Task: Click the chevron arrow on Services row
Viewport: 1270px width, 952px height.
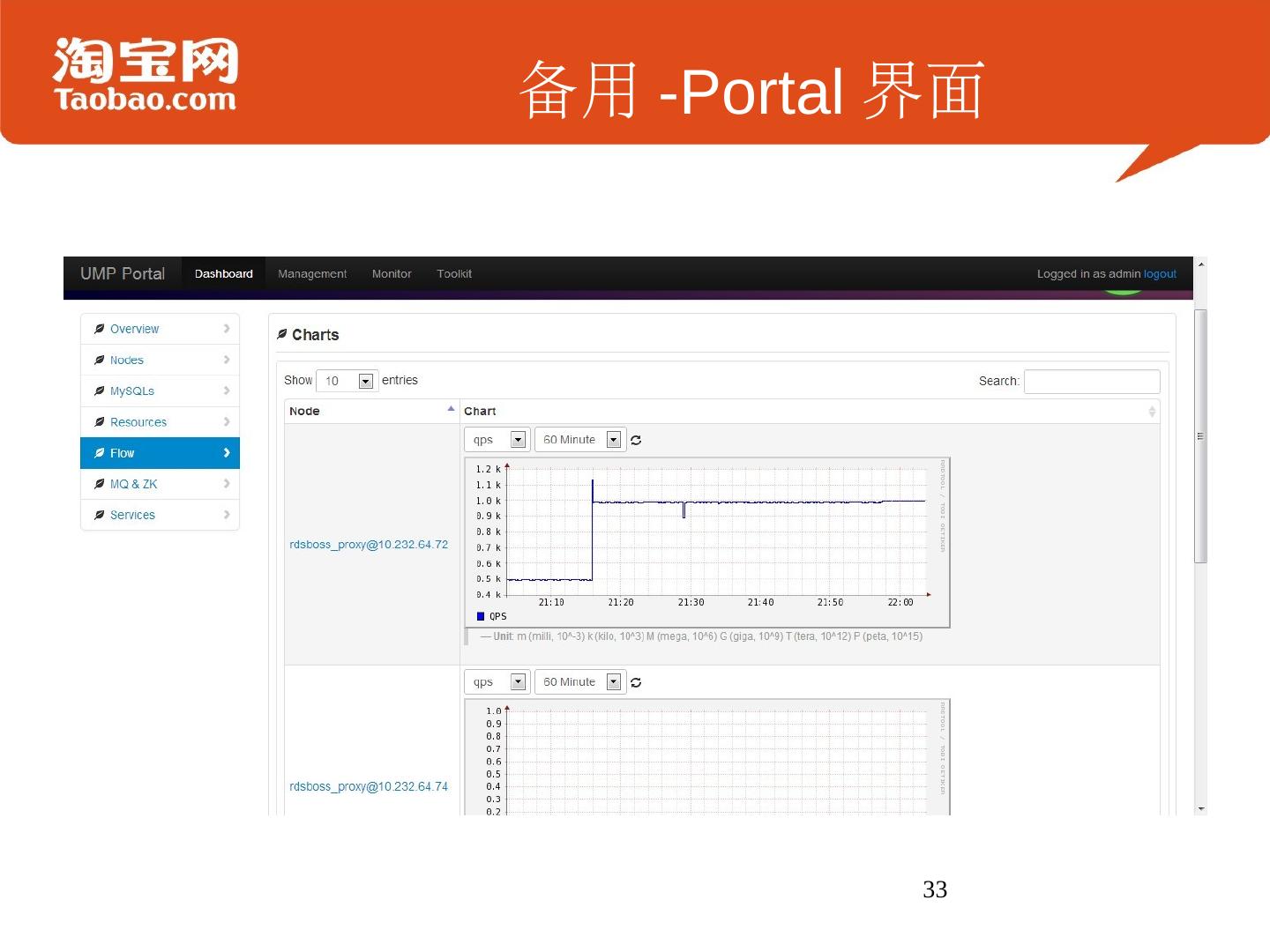Action: point(227,515)
